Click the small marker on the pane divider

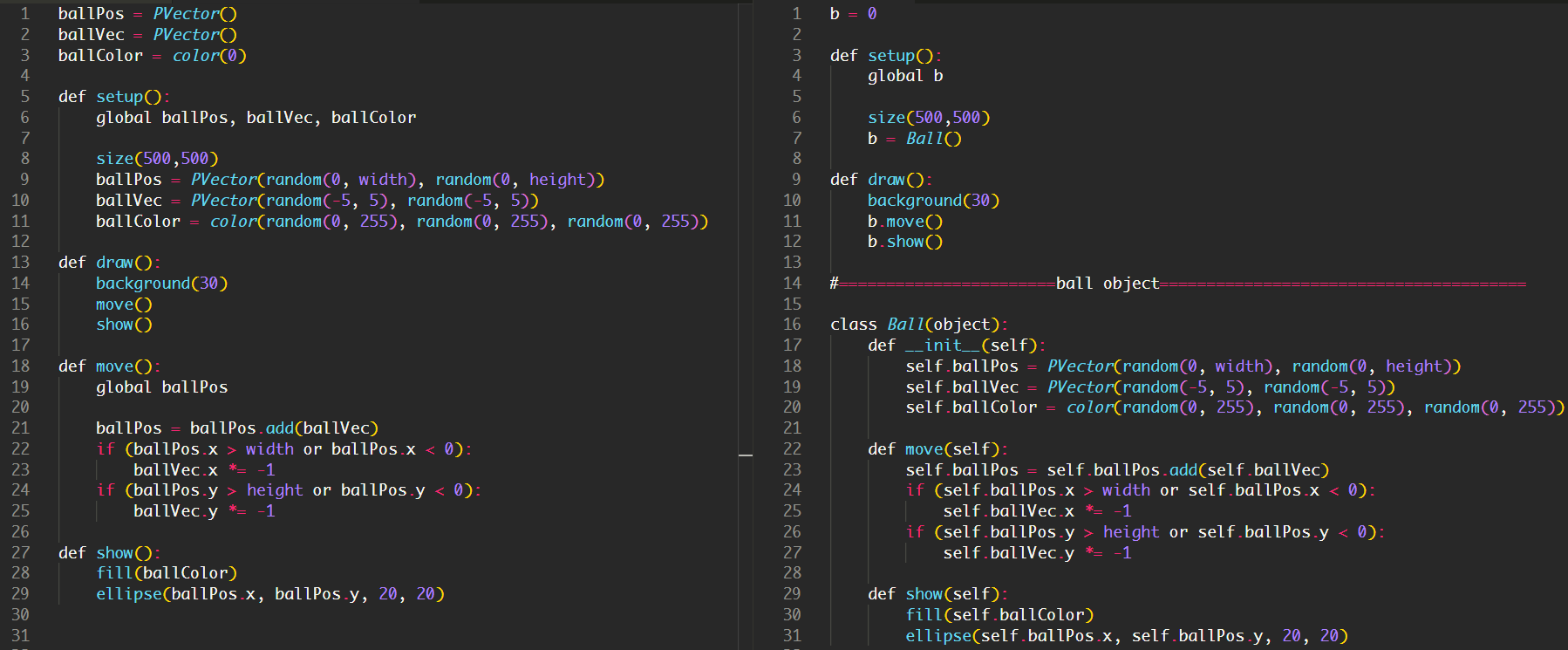(745, 455)
